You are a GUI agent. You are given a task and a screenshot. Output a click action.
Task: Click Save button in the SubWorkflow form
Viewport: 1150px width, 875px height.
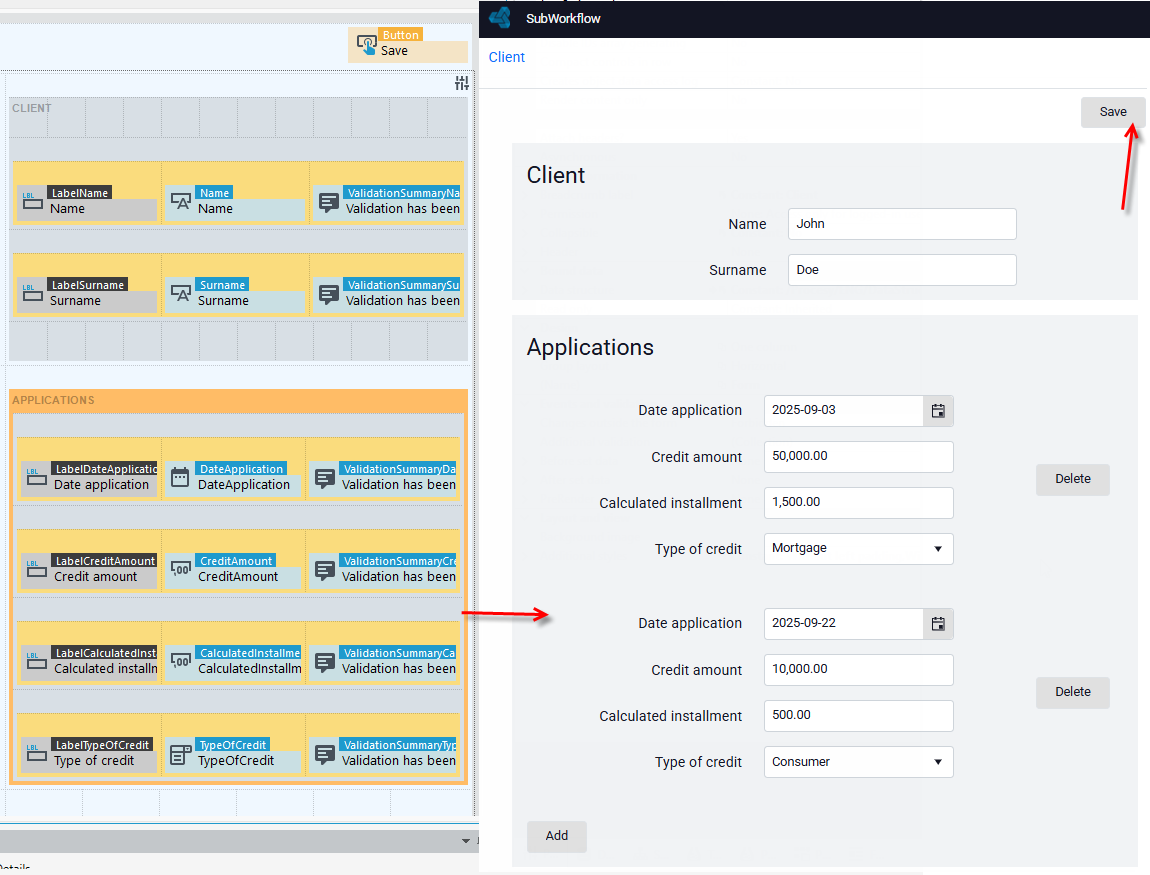point(1113,112)
